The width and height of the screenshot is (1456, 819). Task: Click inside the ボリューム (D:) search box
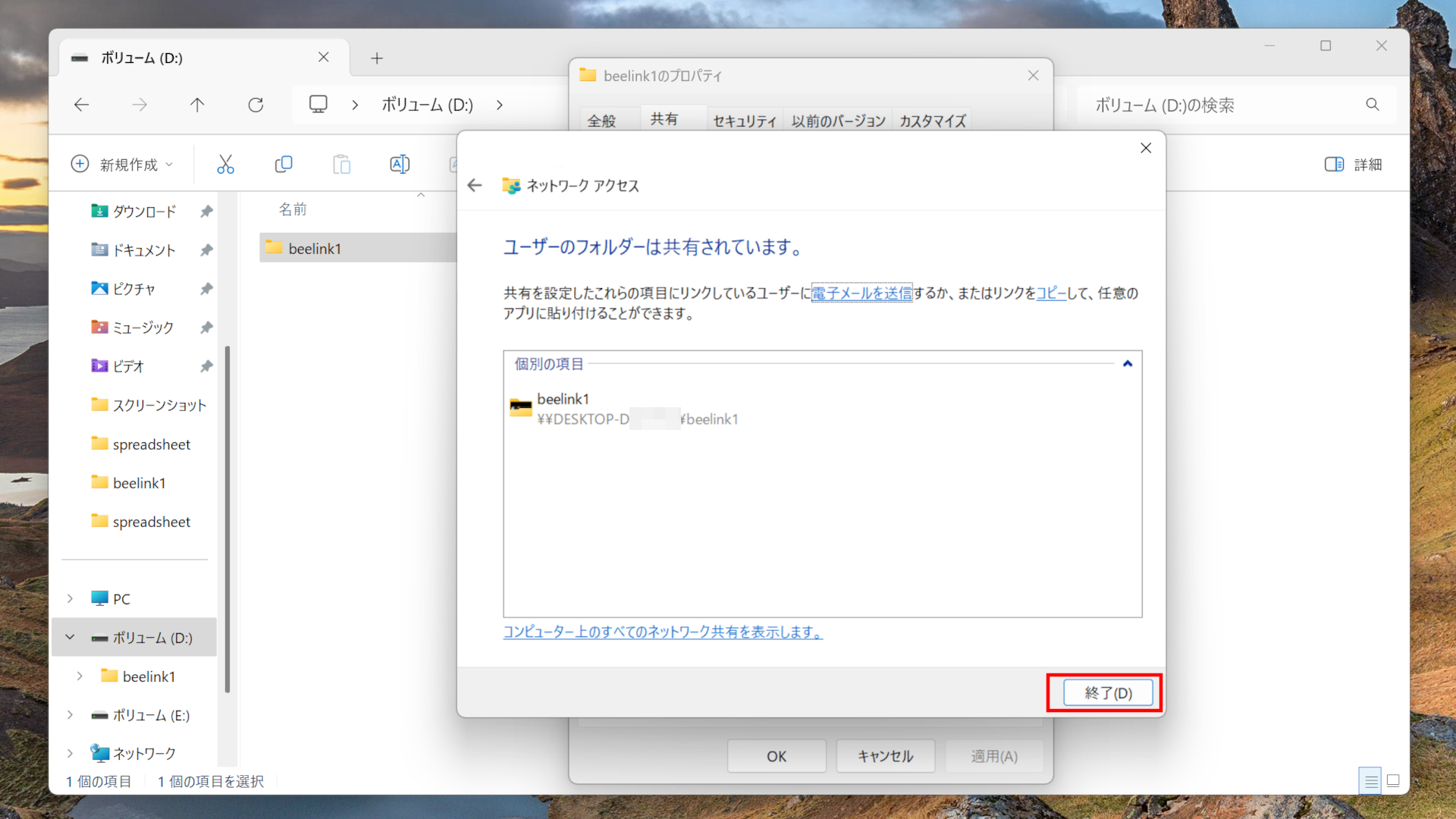(x=1213, y=105)
